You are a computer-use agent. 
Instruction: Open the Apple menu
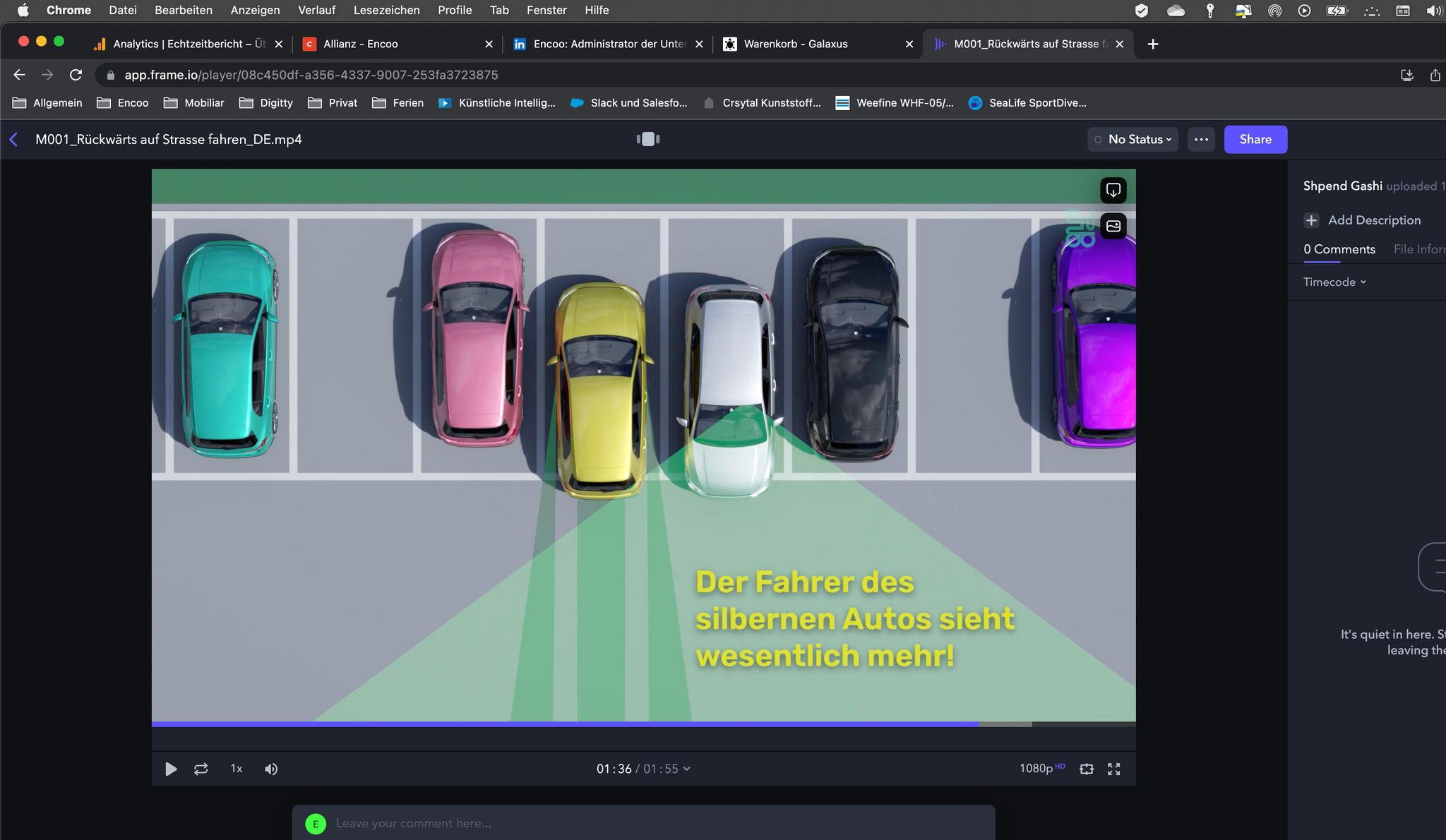click(23, 10)
